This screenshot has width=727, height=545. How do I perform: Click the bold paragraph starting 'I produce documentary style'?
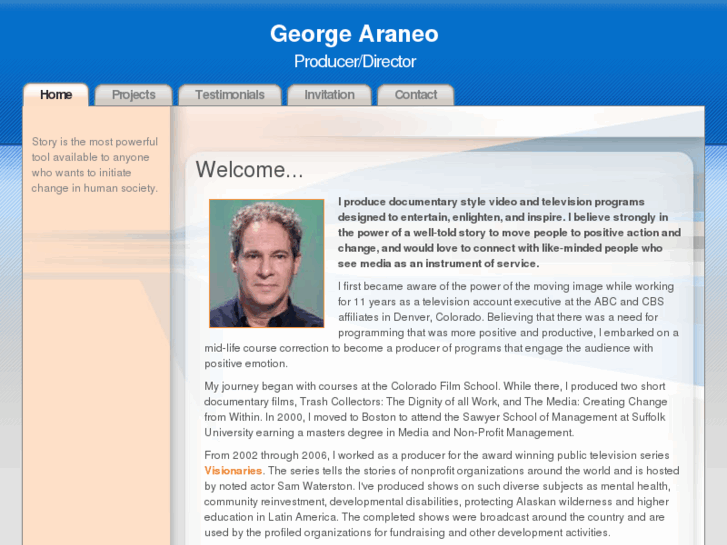click(x=509, y=232)
